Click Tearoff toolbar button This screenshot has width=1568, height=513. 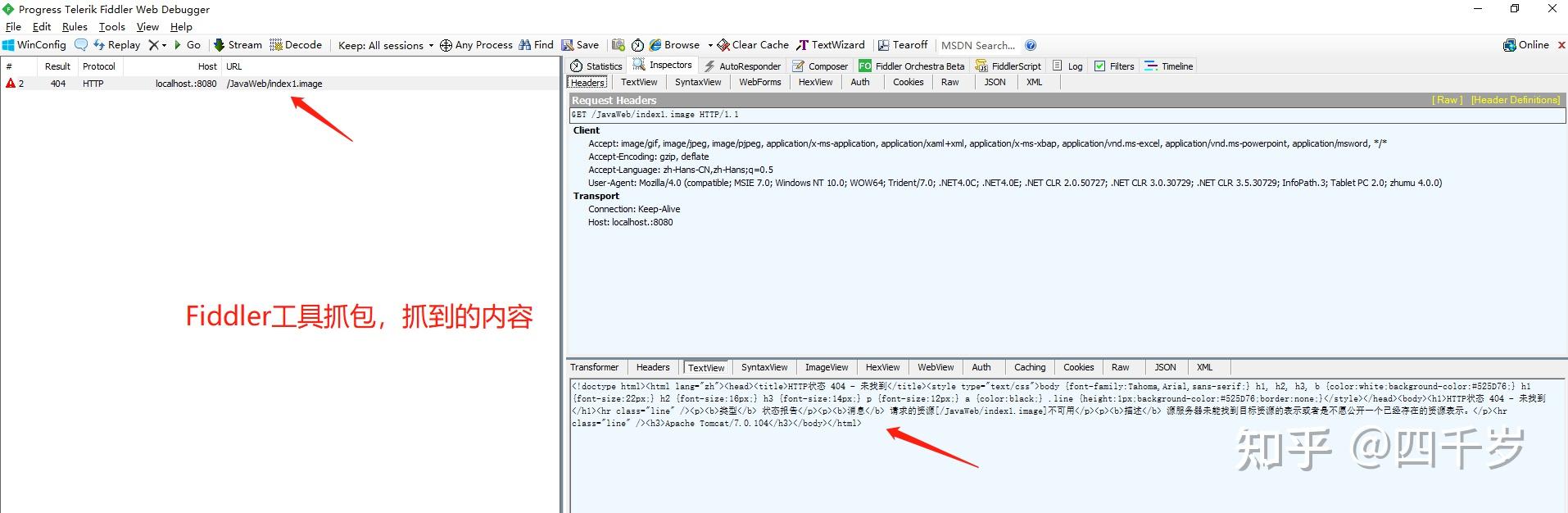[x=903, y=45]
